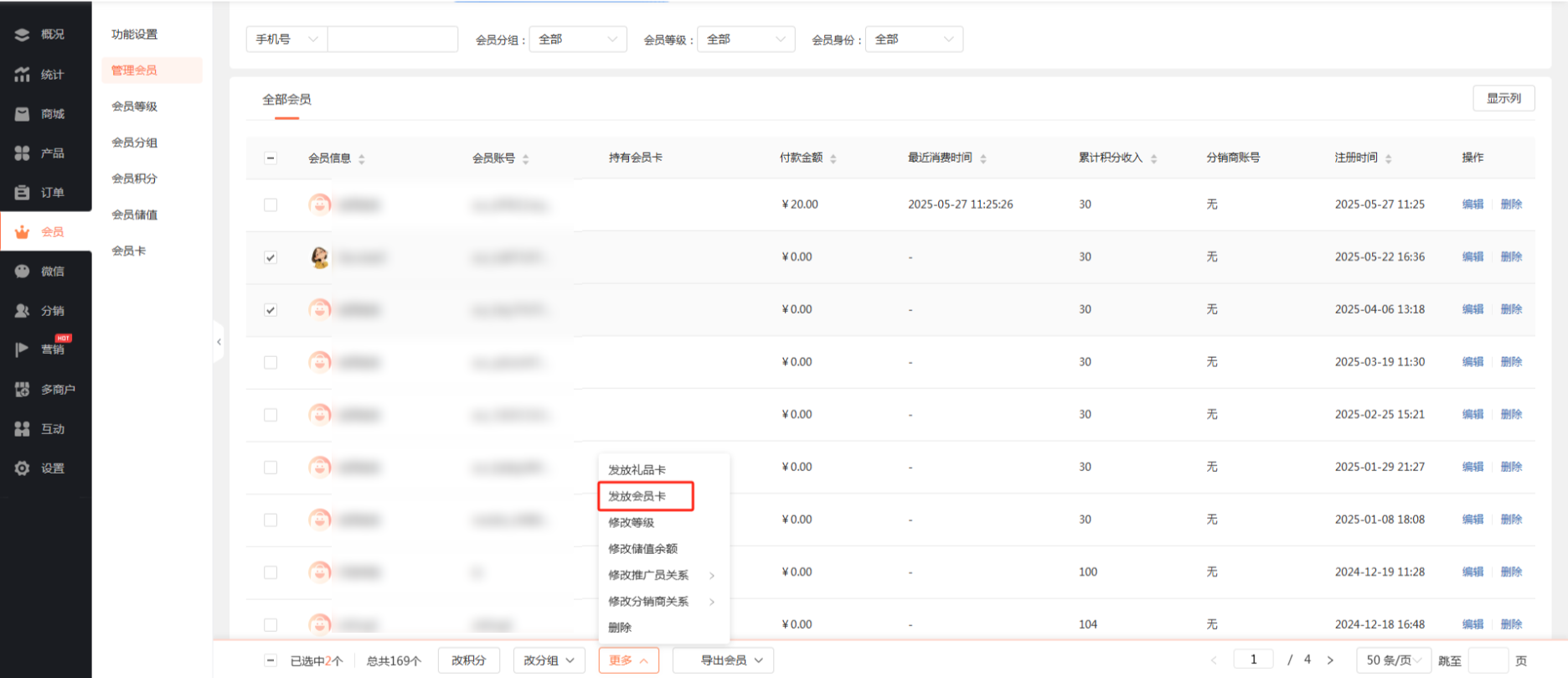Click the 统计 statistics chart icon
Image resolution: width=1568 pixels, height=678 pixels.
[23, 75]
